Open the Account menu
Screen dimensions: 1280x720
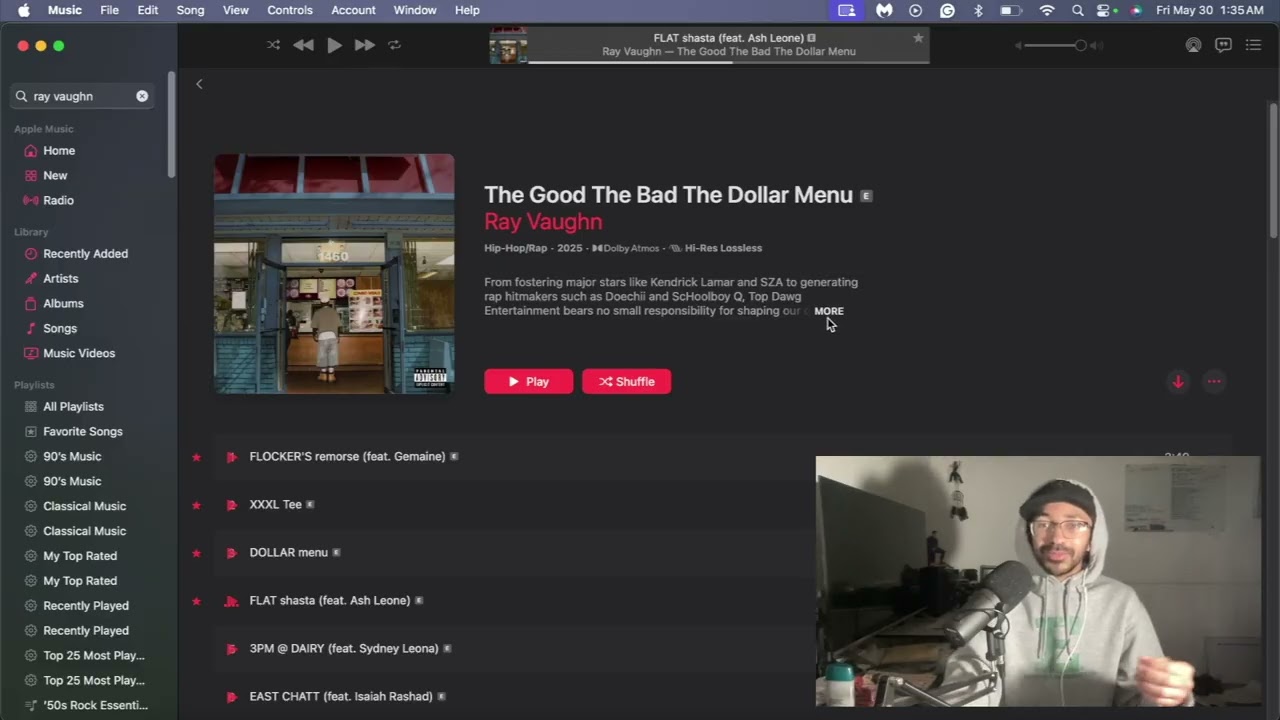coord(353,10)
